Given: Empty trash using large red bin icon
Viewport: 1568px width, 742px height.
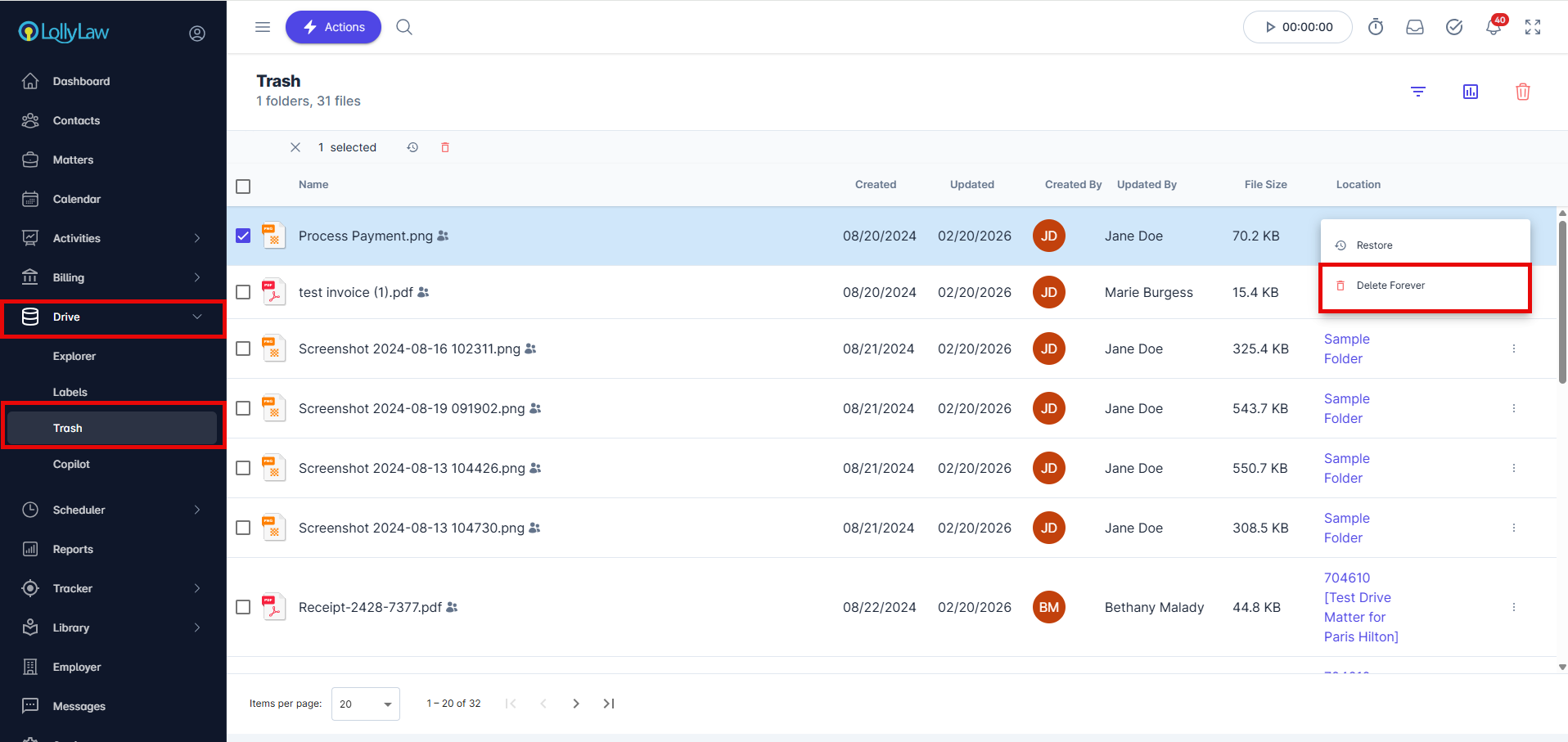Looking at the screenshot, I should click(1523, 92).
